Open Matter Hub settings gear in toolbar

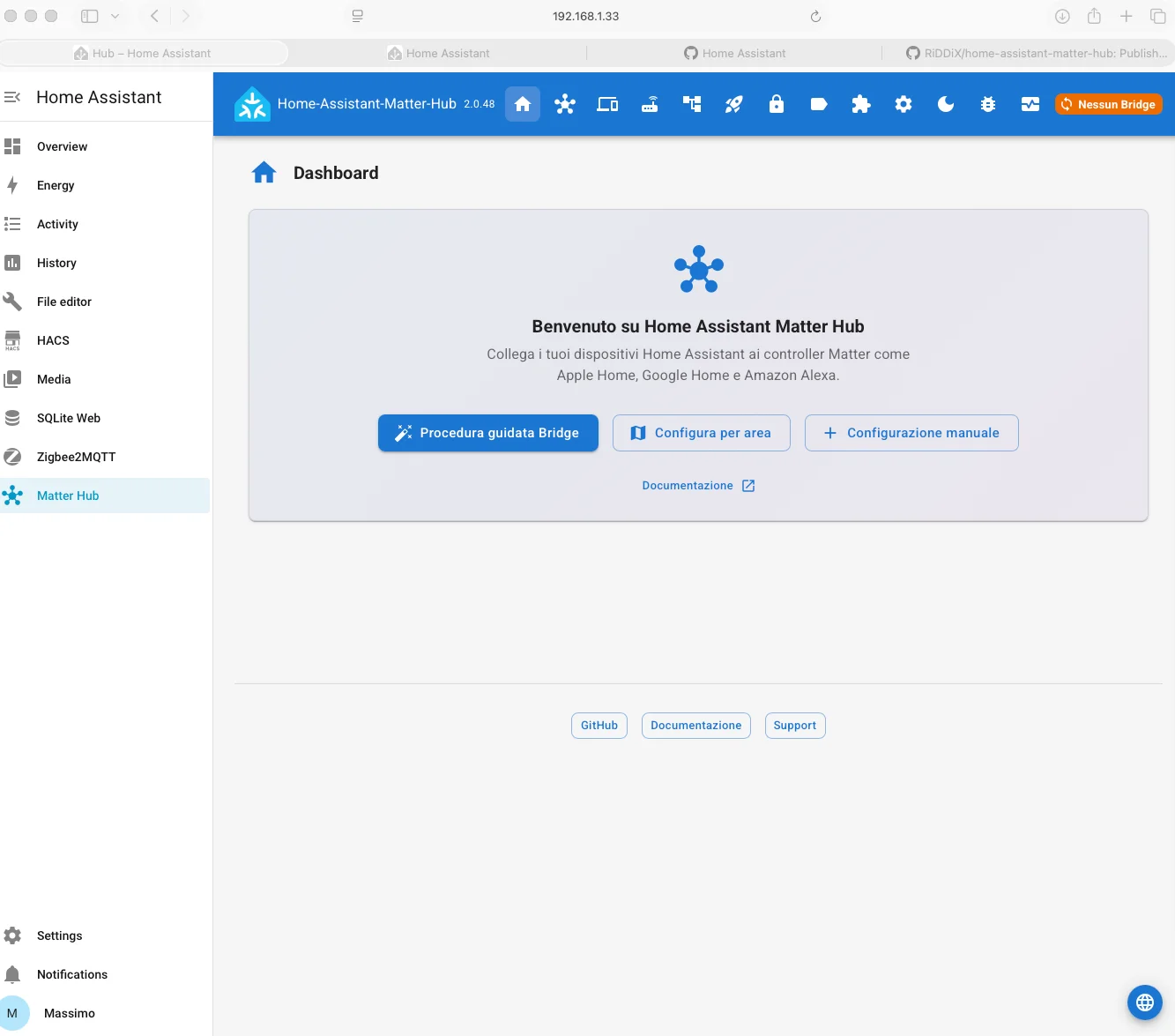coord(904,104)
